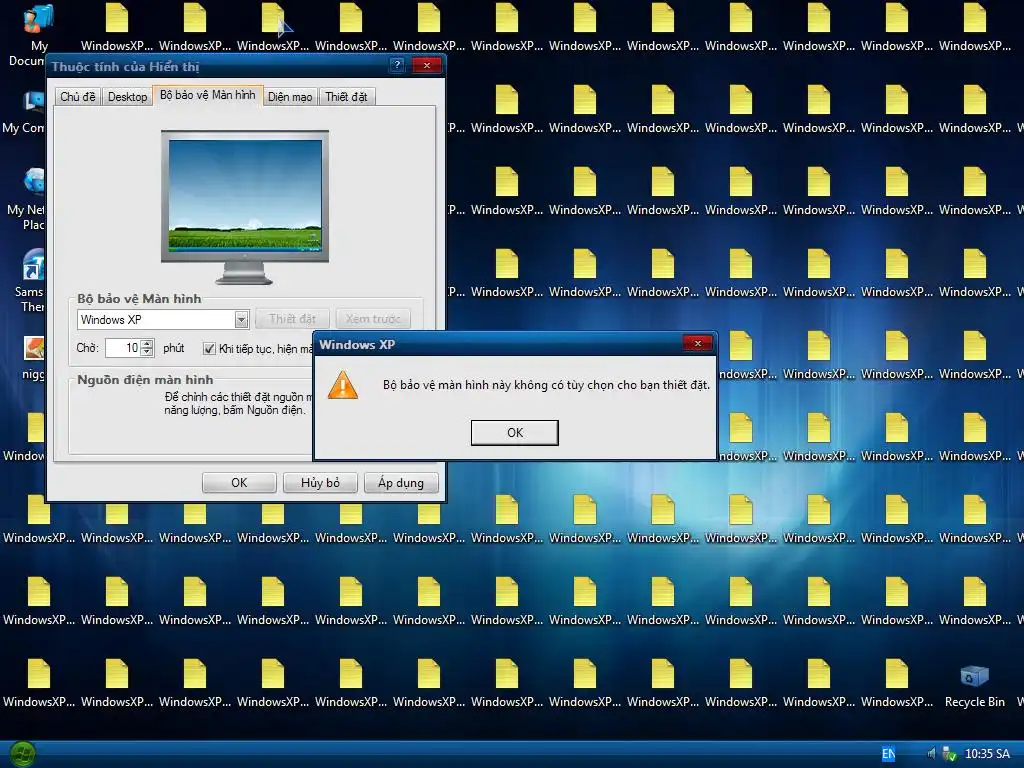Increase the Chờ wait time with up arrow
This screenshot has height=768, width=1024.
click(148, 344)
